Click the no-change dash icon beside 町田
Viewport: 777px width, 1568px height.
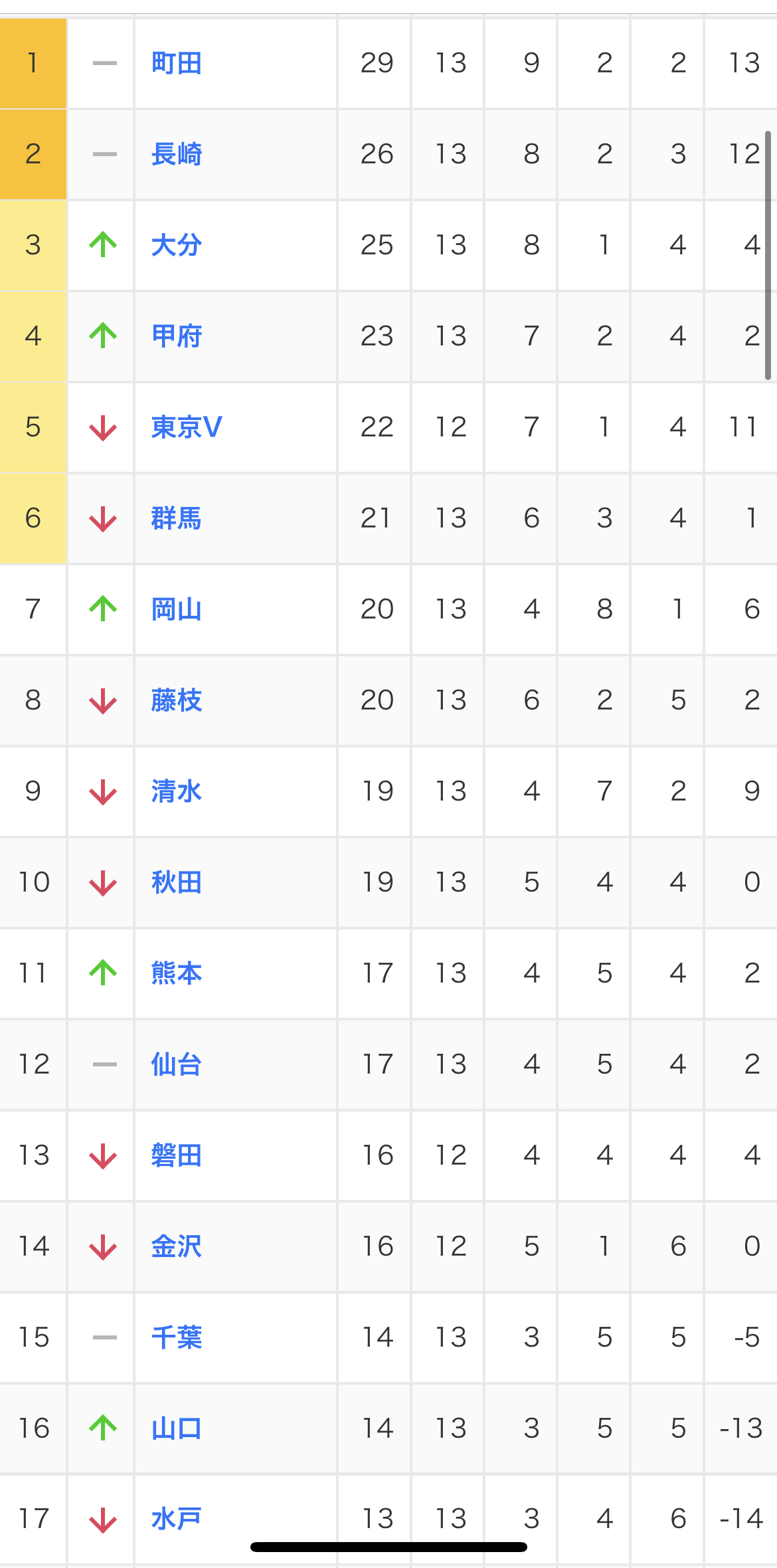(104, 63)
